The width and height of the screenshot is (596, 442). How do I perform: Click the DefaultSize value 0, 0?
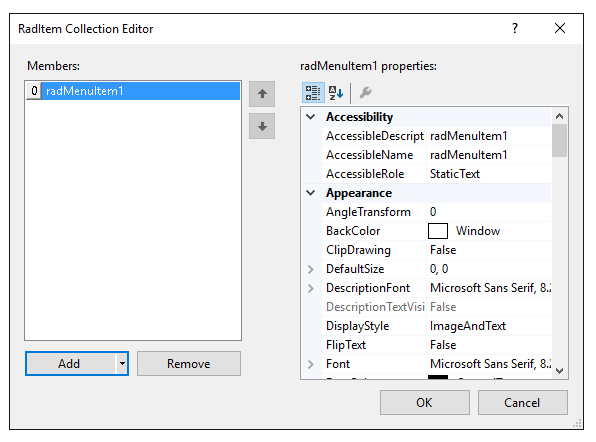pos(439,269)
